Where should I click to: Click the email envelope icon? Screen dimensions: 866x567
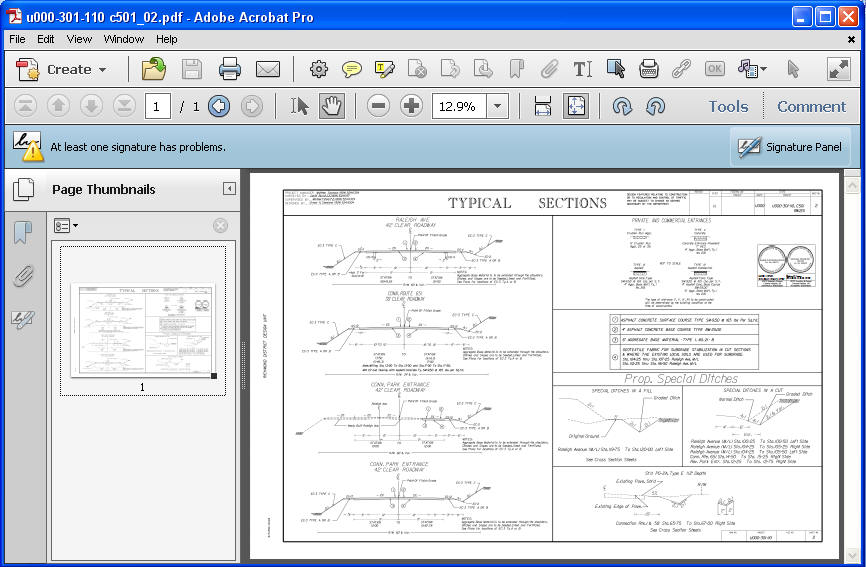coord(267,69)
